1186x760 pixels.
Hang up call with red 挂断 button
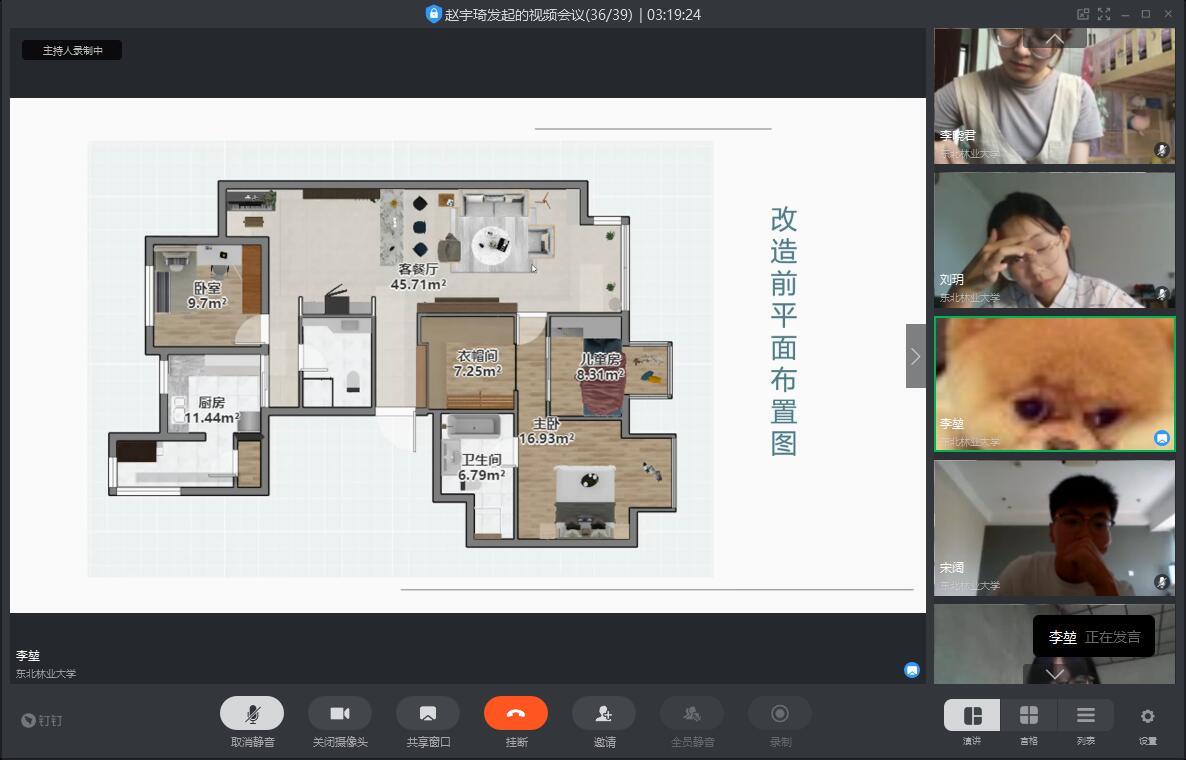(516, 714)
